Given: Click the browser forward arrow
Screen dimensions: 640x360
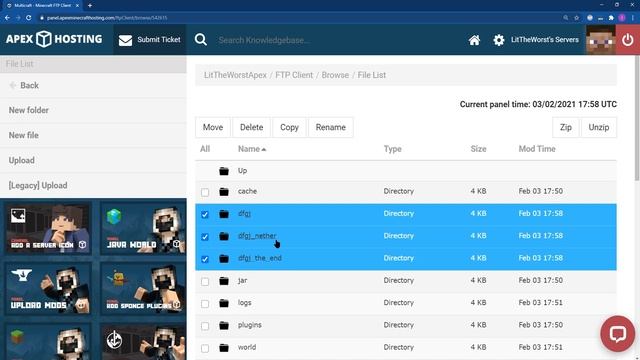Looking at the screenshot, I should click(18, 18).
